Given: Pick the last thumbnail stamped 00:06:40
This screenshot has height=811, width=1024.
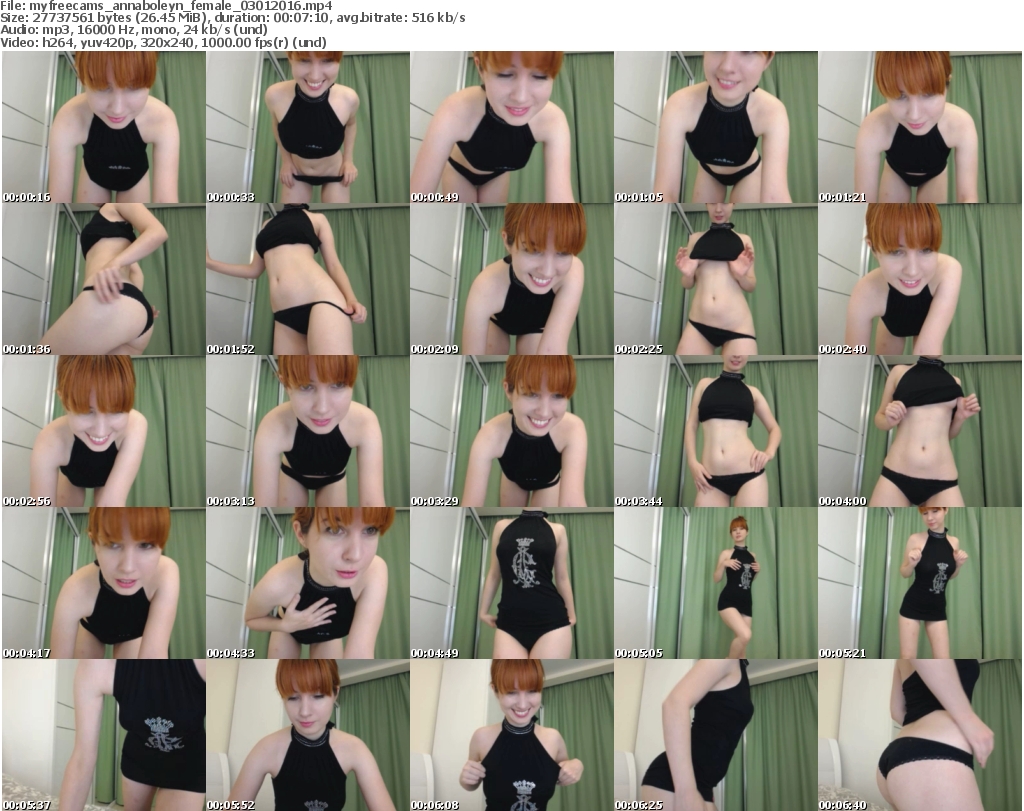Looking at the screenshot, I should 920,735.
